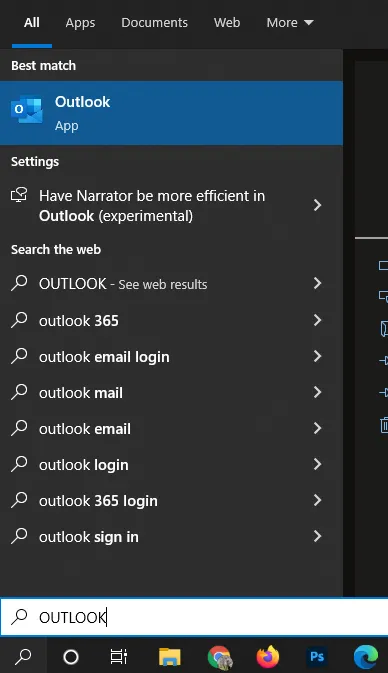
Task: Expand arrow for outlook sign in
Action: click(317, 537)
